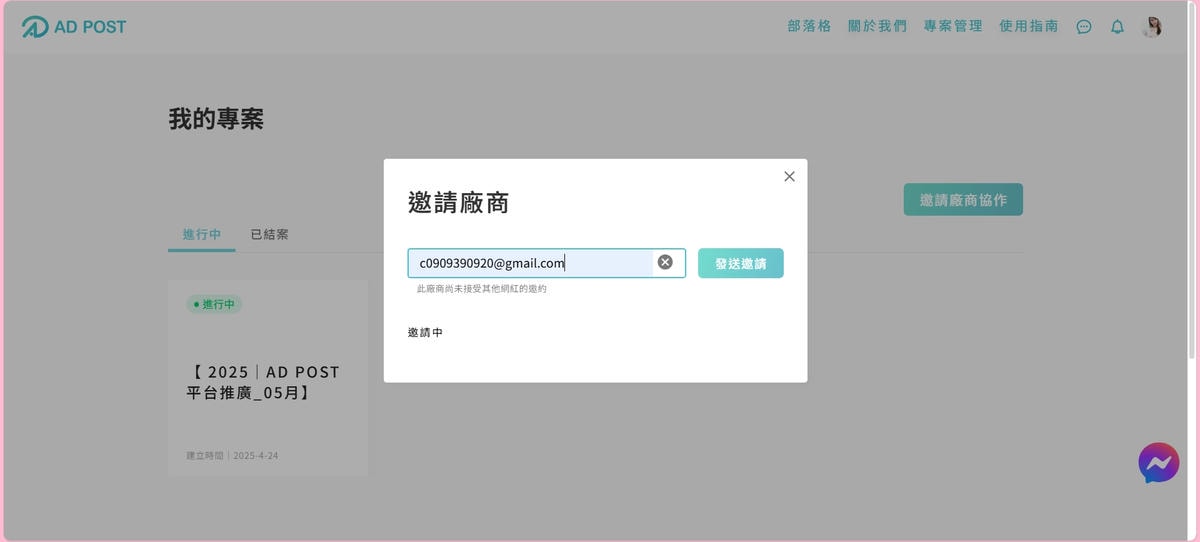This screenshot has width=1200, height=542.
Task: Click the 邀請廠商協作 button
Action: point(963,200)
